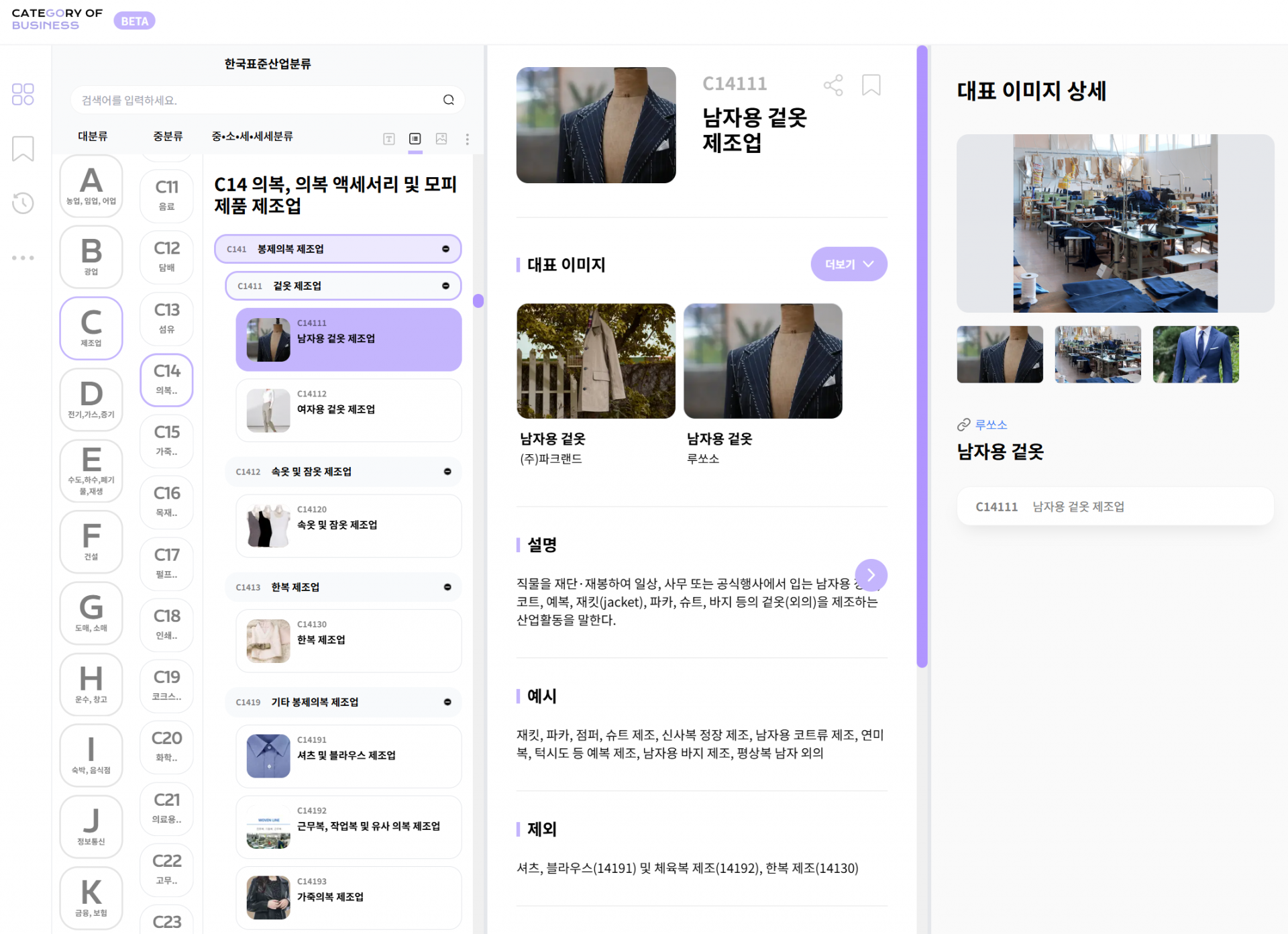
Task: Collapse the C141 봉제의복 제조업 group
Action: (445, 249)
